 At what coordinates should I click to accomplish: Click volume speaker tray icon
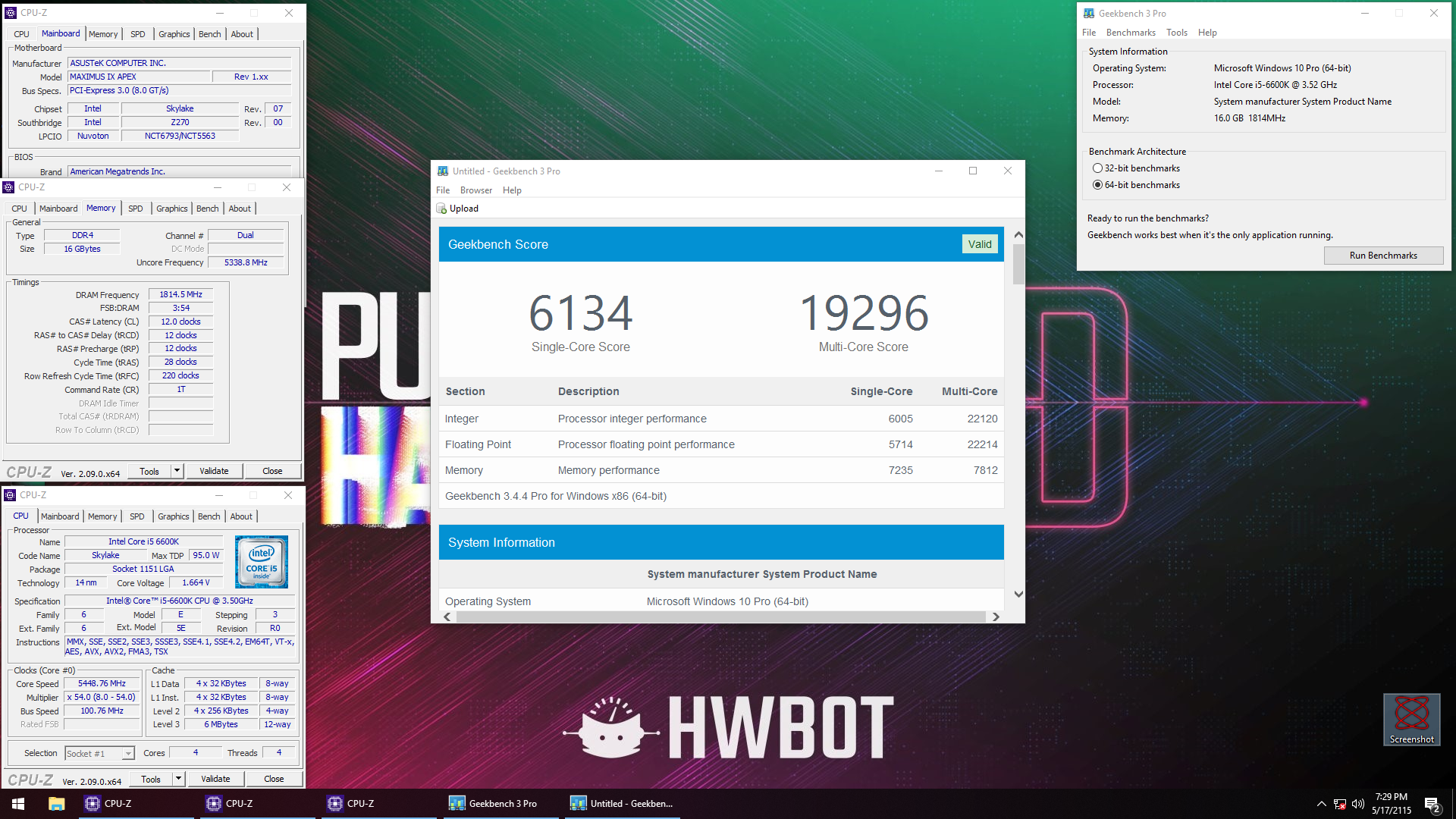pos(1357,804)
